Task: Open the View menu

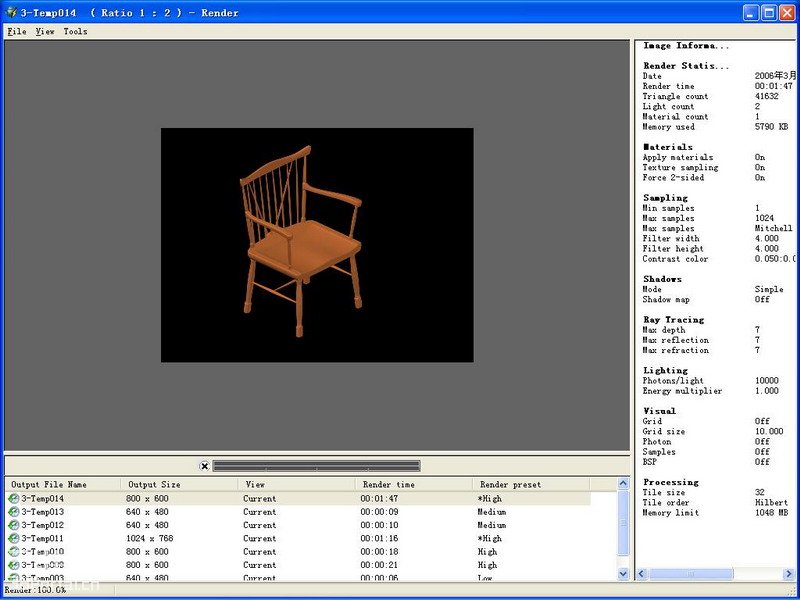Action: (x=45, y=32)
